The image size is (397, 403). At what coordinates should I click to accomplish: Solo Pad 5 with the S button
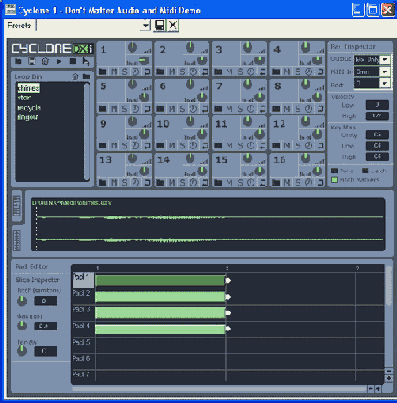click(124, 109)
